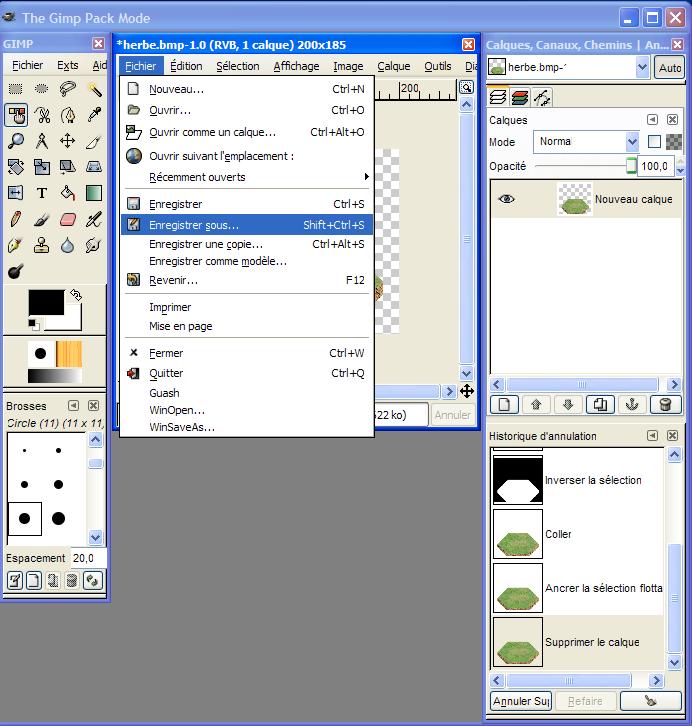692x726 pixels.
Task: Click the image navigation cross icon
Action: point(467,391)
